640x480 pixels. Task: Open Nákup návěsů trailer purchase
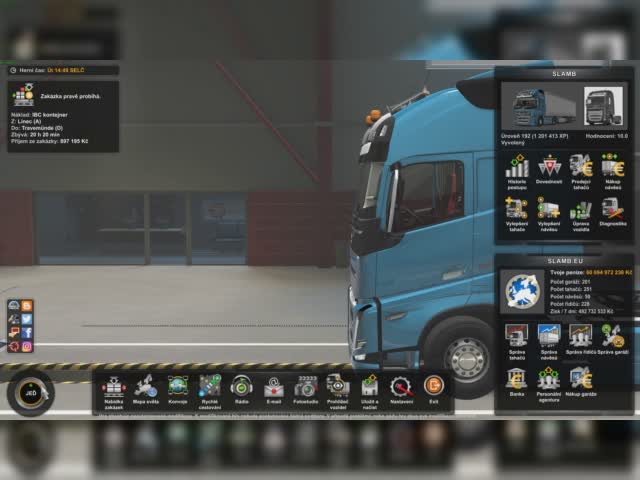tap(613, 172)
